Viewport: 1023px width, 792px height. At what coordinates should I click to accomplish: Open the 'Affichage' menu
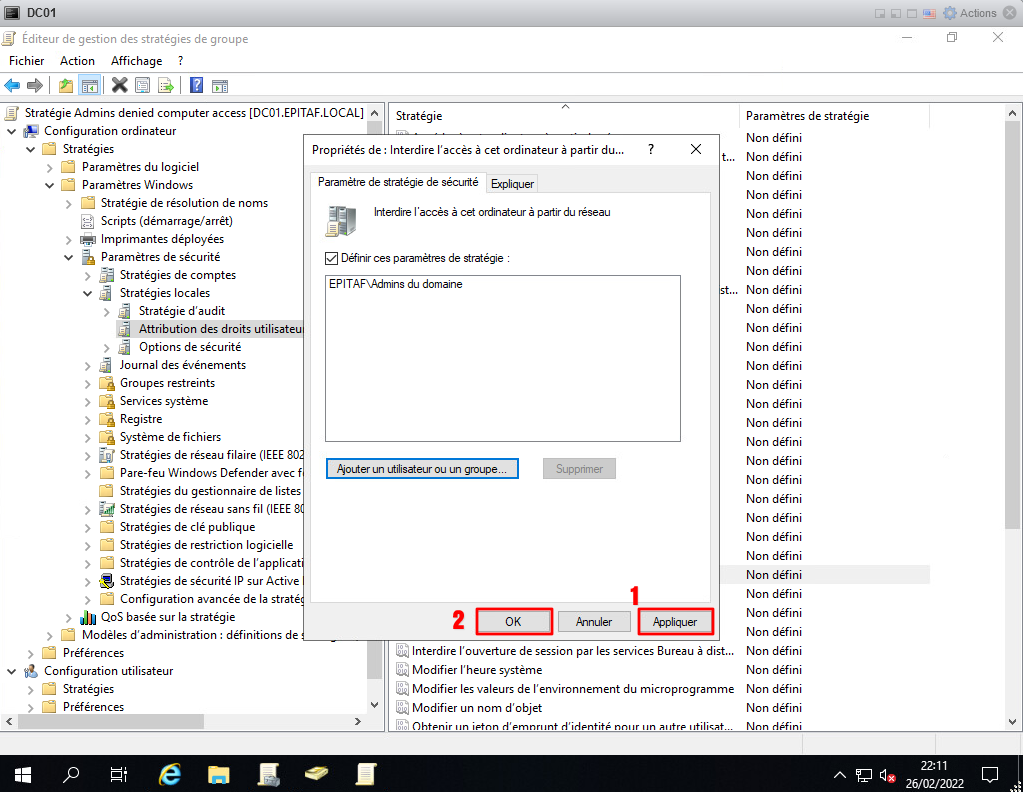tap(136, 61)
